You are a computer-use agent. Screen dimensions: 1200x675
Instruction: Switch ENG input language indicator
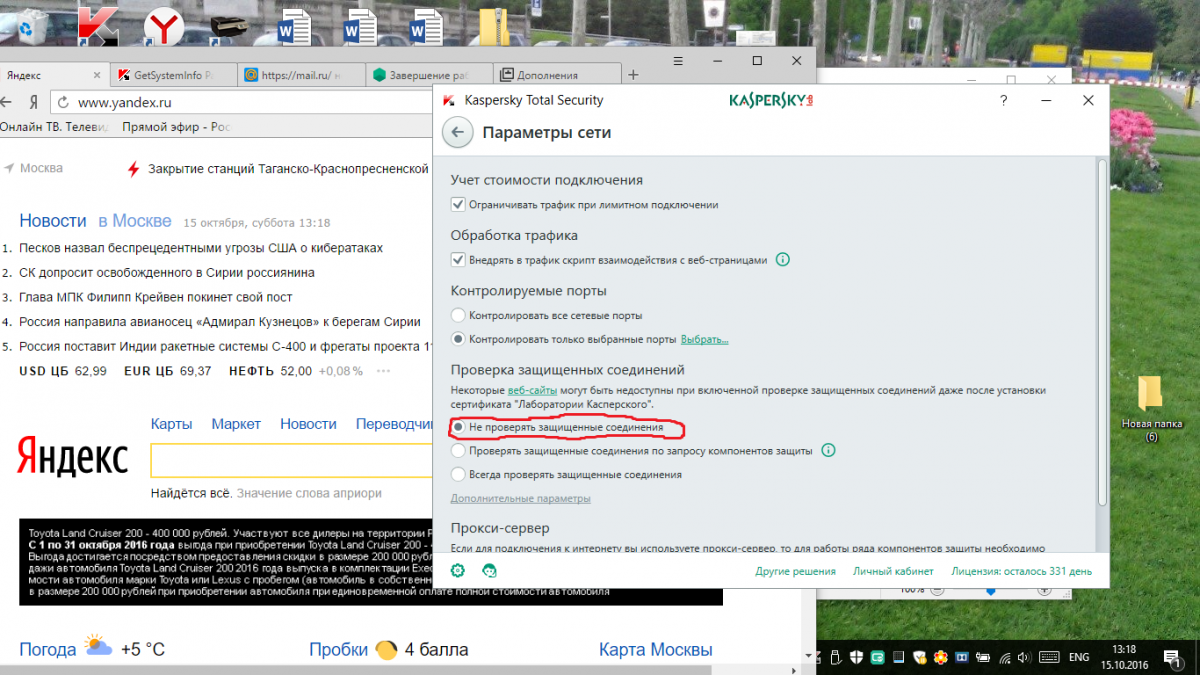1079,657
